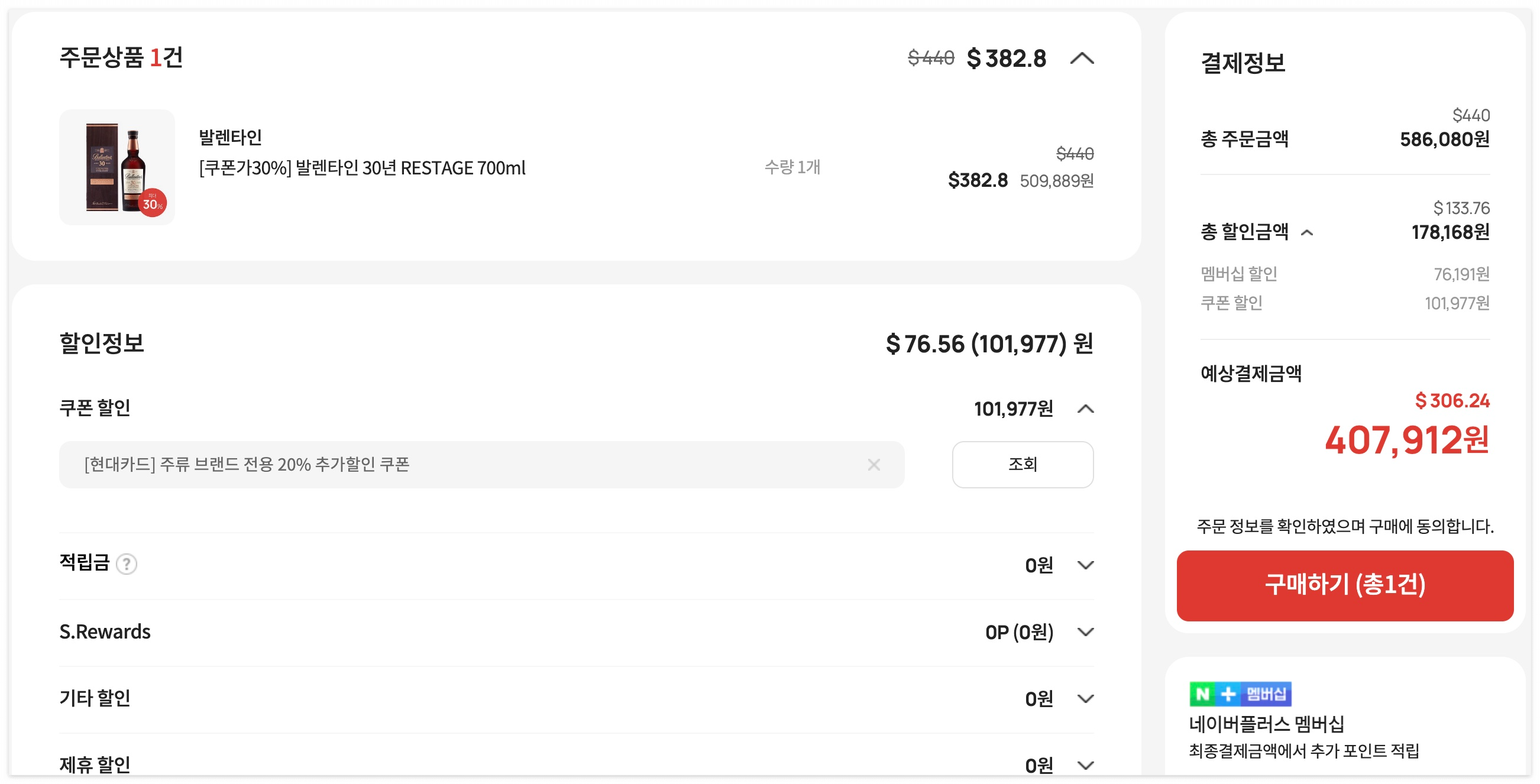This screenshot has width=1540, height=784.
Task: Click the 적립금 help question mark icon
Action: tap(126, 563)
